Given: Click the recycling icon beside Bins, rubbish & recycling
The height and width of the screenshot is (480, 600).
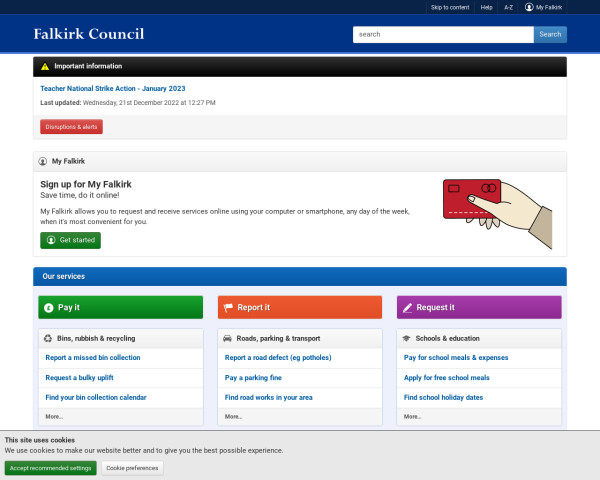Looking at the screenshot, I should [48, 338].
